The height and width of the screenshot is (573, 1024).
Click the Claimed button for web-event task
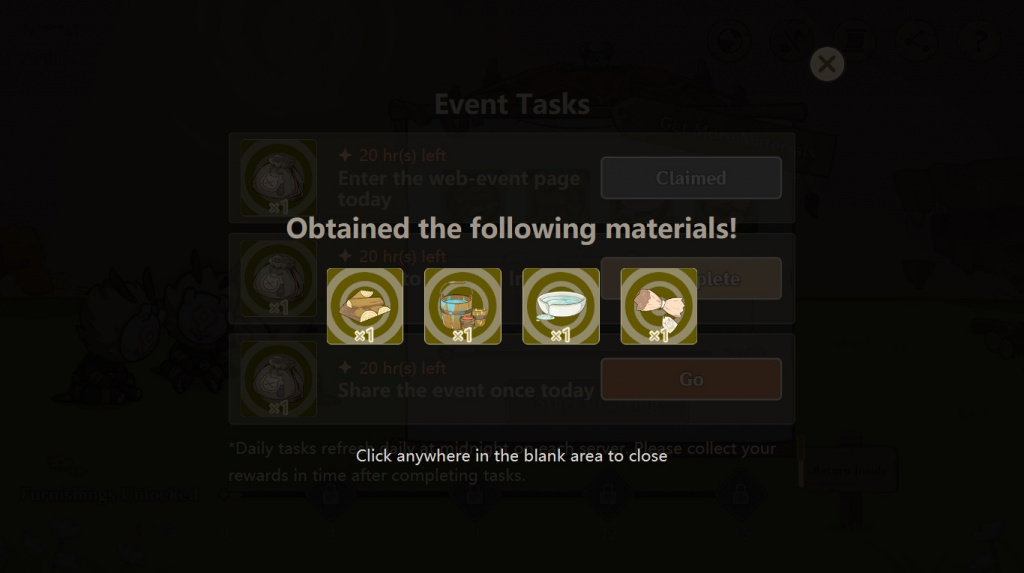[x=691, y=178]
